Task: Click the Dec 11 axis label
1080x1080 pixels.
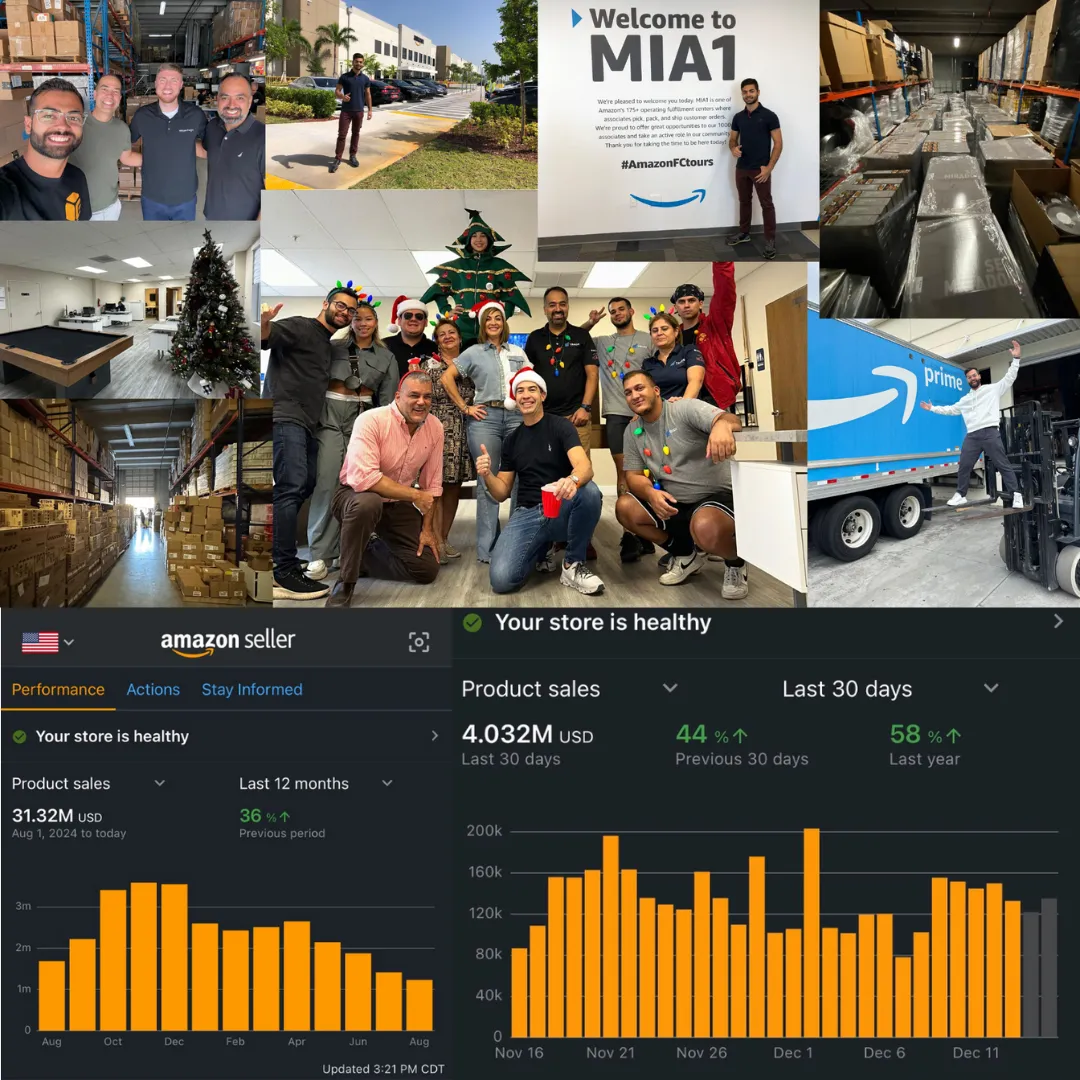Action: tap(975, 1052)
